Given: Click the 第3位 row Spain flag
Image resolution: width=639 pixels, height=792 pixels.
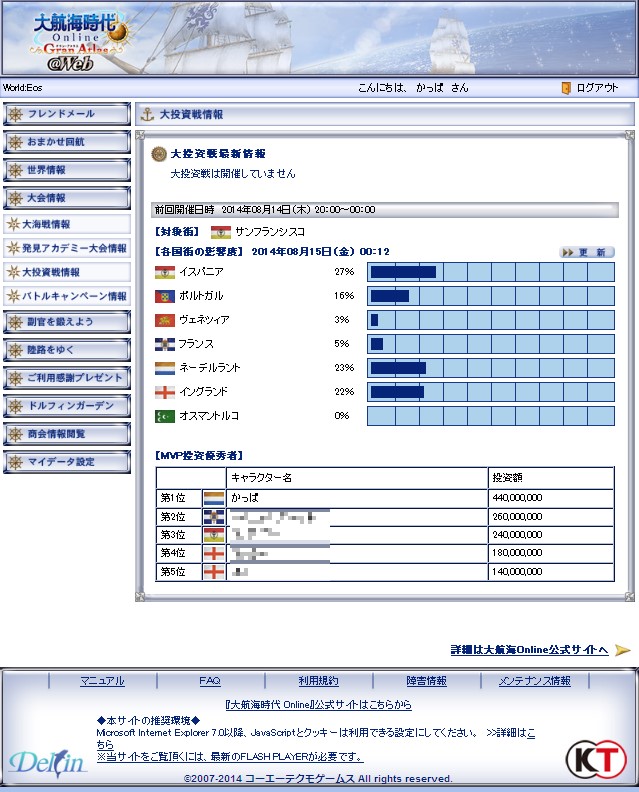Looking at the screenshot, I should (x=214, y=535).
